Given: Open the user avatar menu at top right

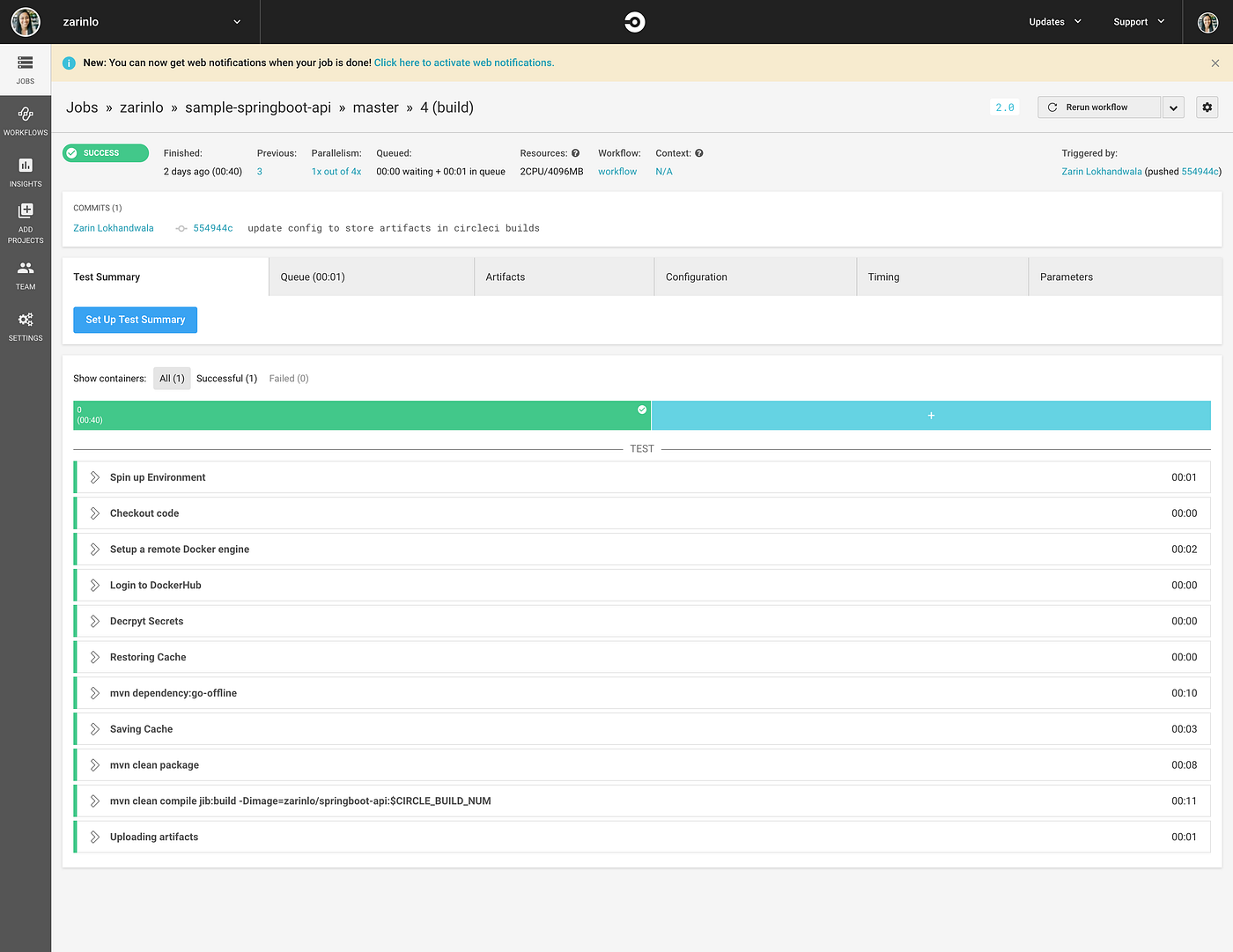Looking at the screenshot, I should 1207,22.
